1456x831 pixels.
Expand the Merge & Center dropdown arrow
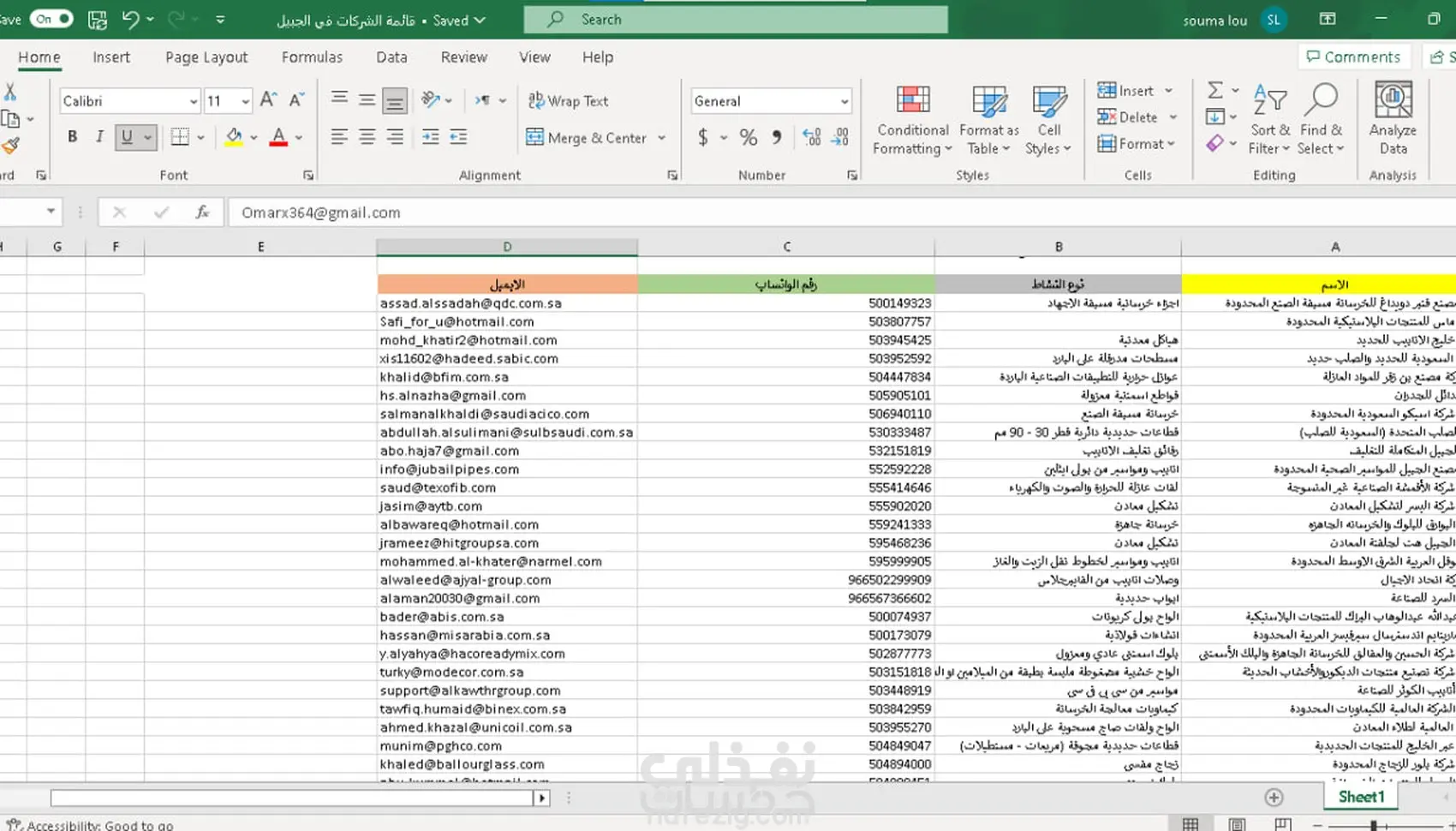click(662, 137)
